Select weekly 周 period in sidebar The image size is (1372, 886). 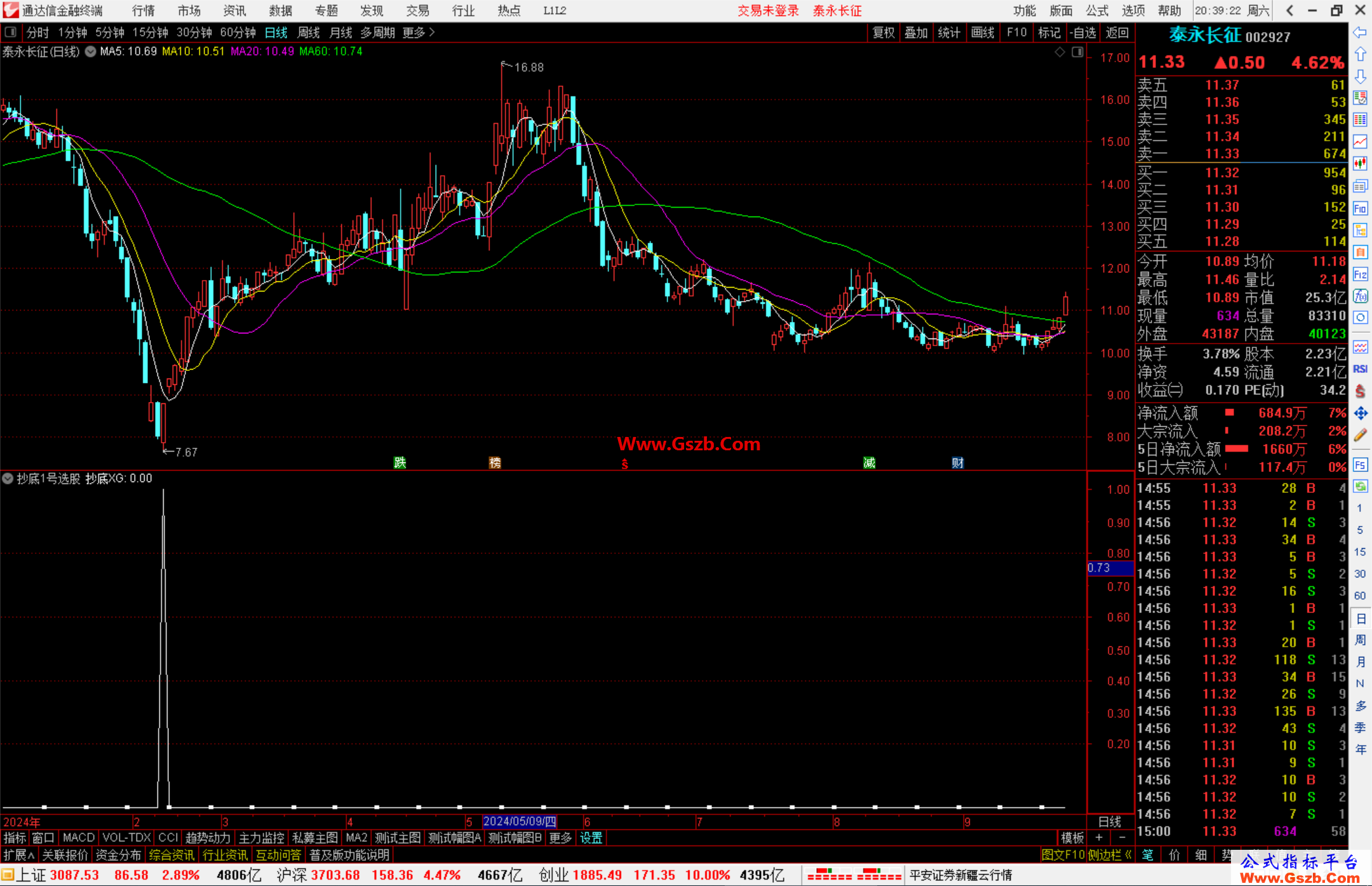click(1360, 640)
